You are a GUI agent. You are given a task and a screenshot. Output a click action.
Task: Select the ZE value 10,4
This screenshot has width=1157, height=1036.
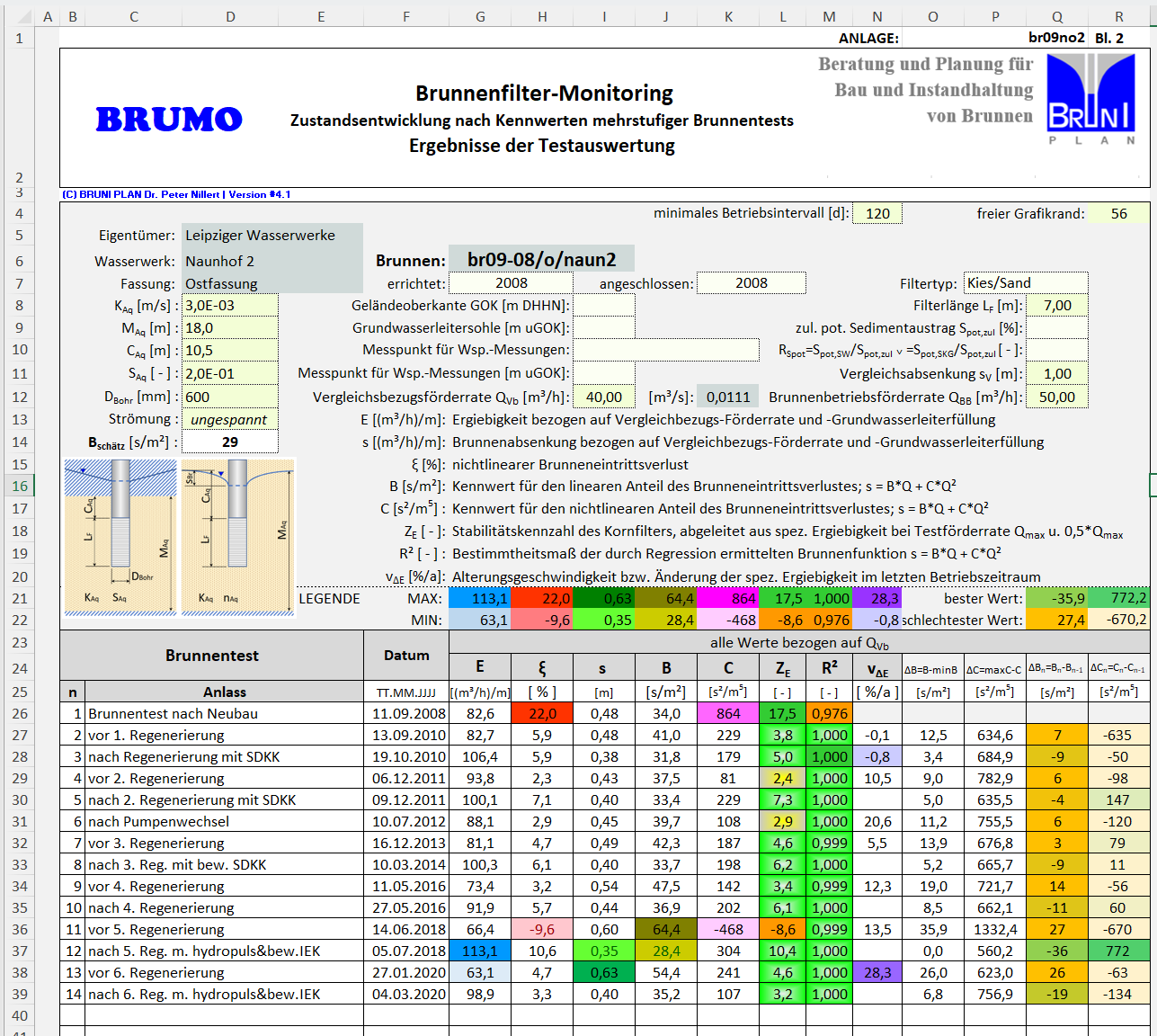tap(782, 951)
